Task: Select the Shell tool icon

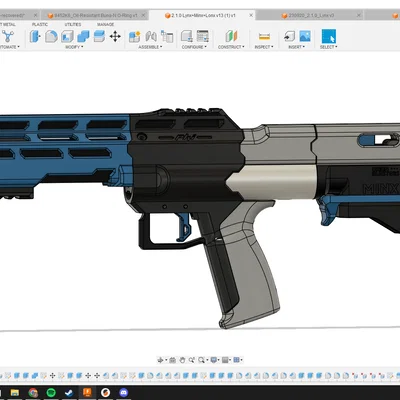Action: pyautogui.click(x=67, y=36)
